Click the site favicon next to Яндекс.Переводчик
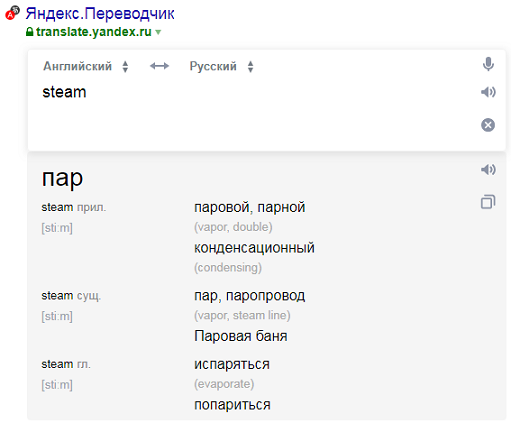 coord(12,13)
